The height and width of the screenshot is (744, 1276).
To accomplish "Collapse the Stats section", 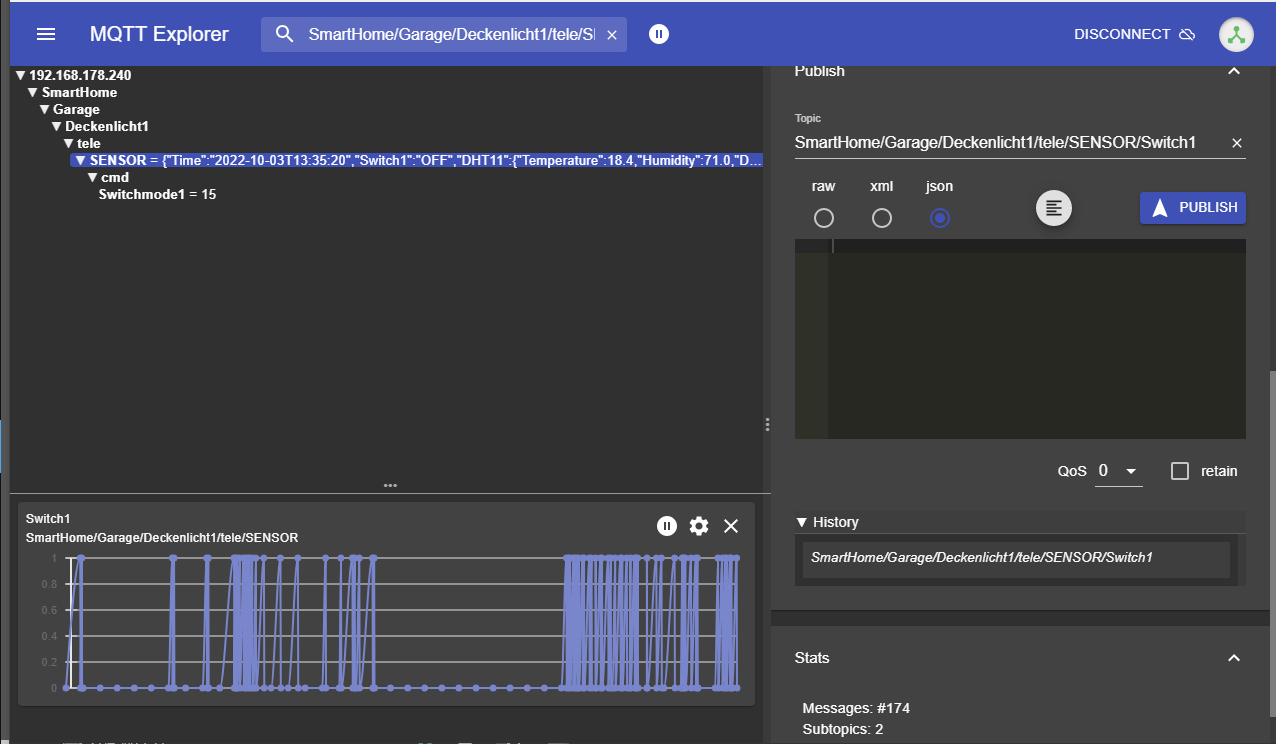I will tap(1233, 658).
